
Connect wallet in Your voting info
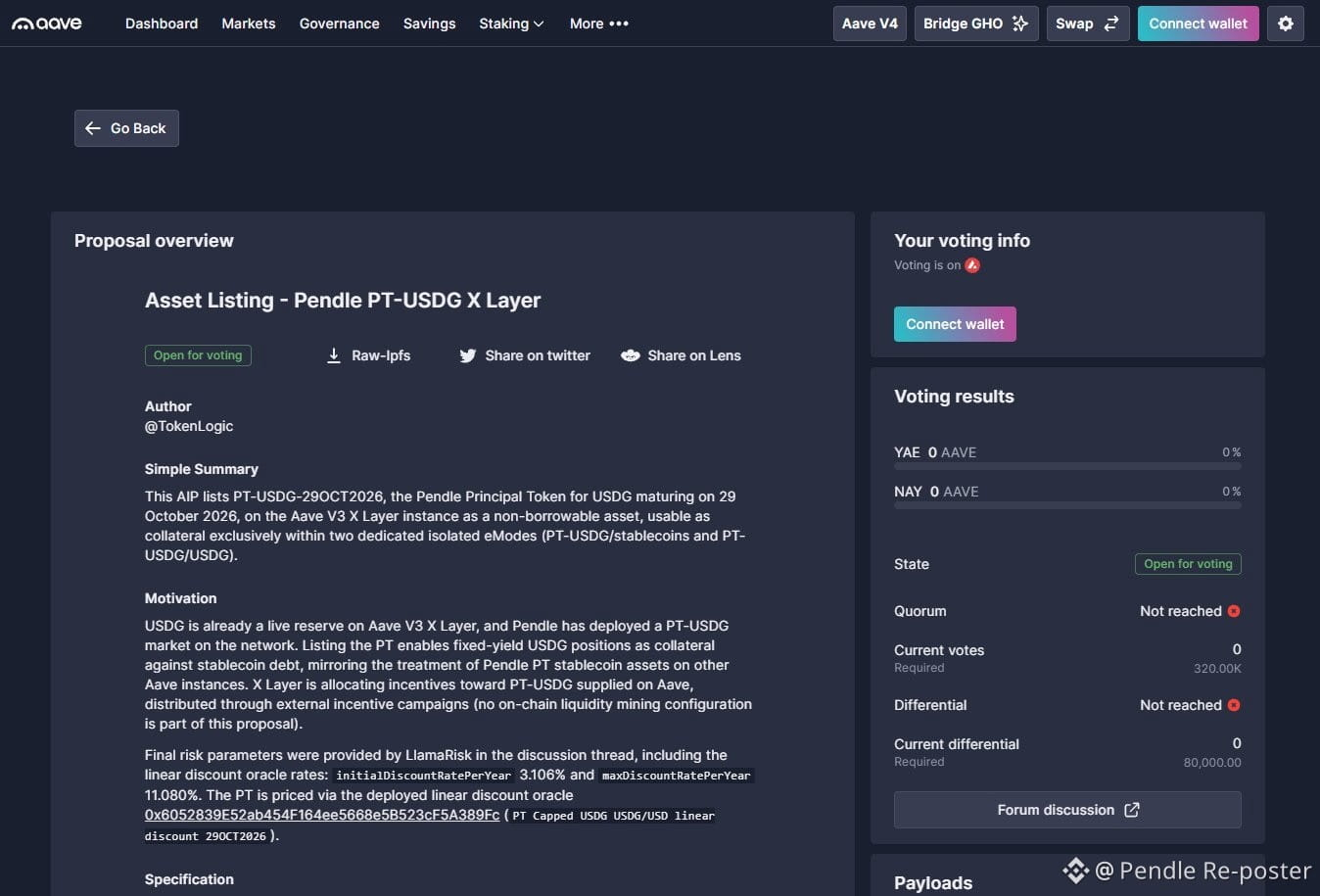point(955,324)
